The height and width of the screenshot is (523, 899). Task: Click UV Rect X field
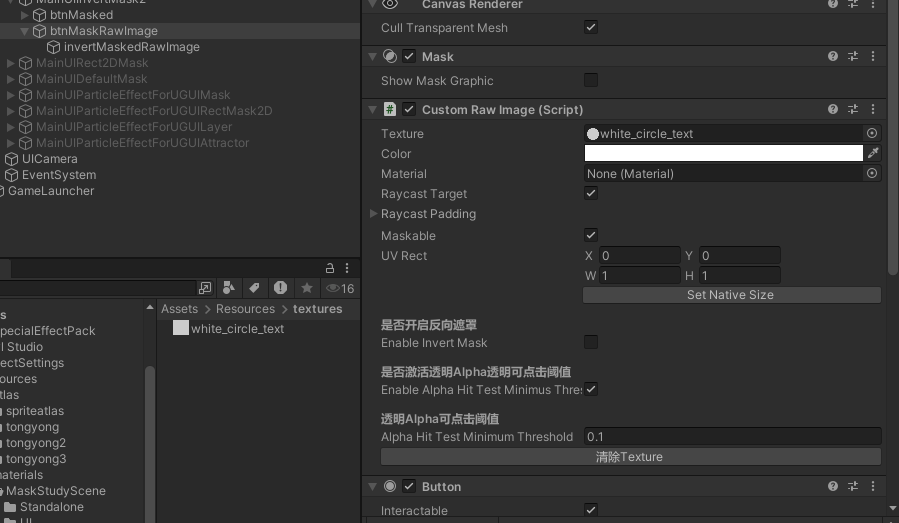point(639,255)
